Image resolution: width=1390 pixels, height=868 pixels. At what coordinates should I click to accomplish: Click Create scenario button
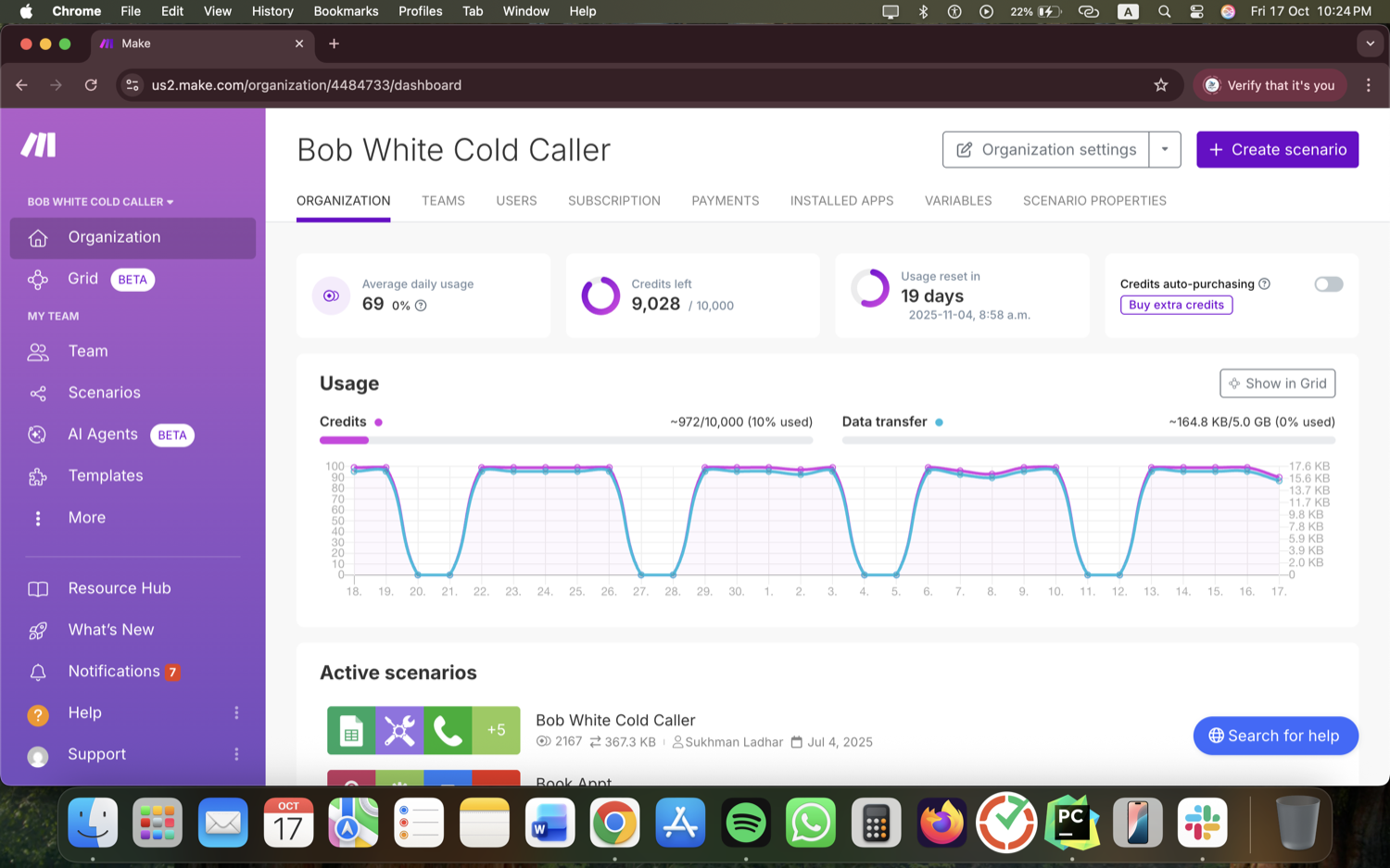(x=1277, y=149)
